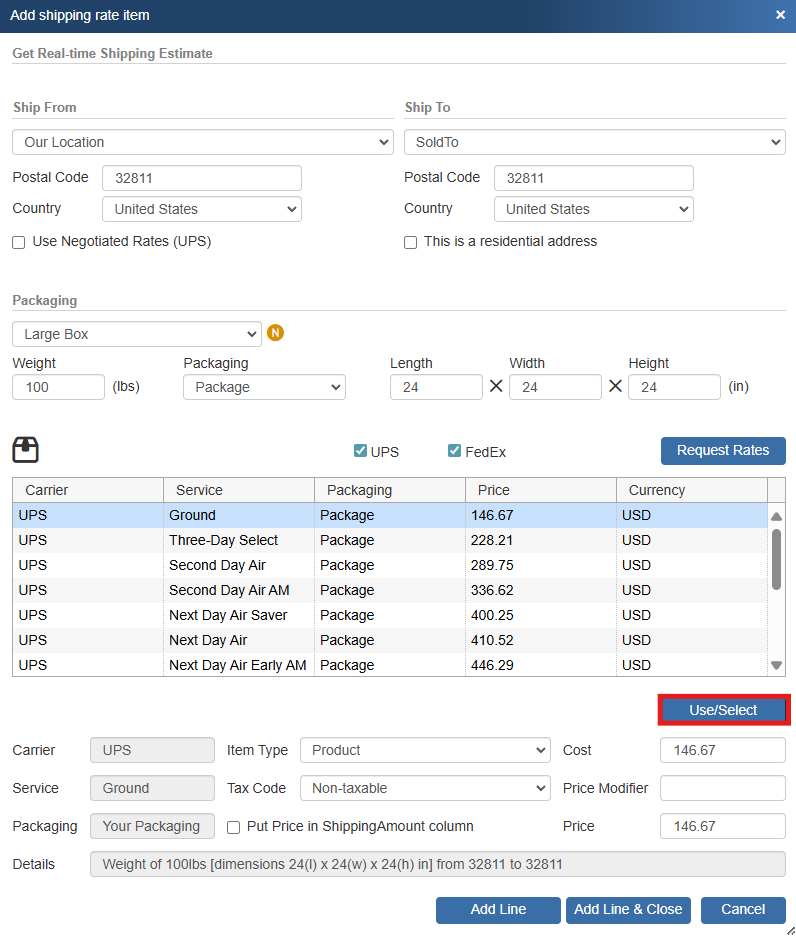Click the orange N badge icon
This screenshot has height=936, width=796.
click(276, 333)
